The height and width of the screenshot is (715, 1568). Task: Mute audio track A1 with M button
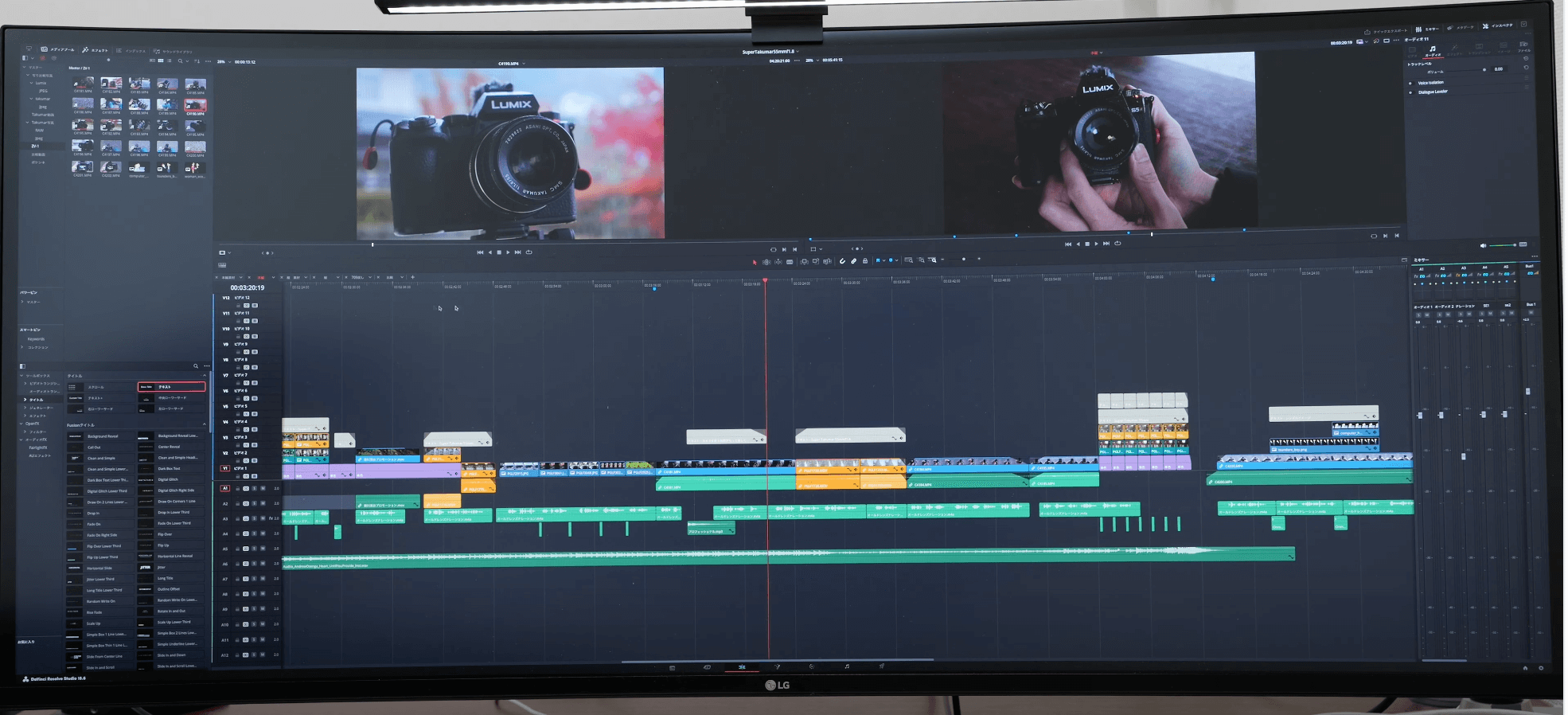[x=263, y=488]
